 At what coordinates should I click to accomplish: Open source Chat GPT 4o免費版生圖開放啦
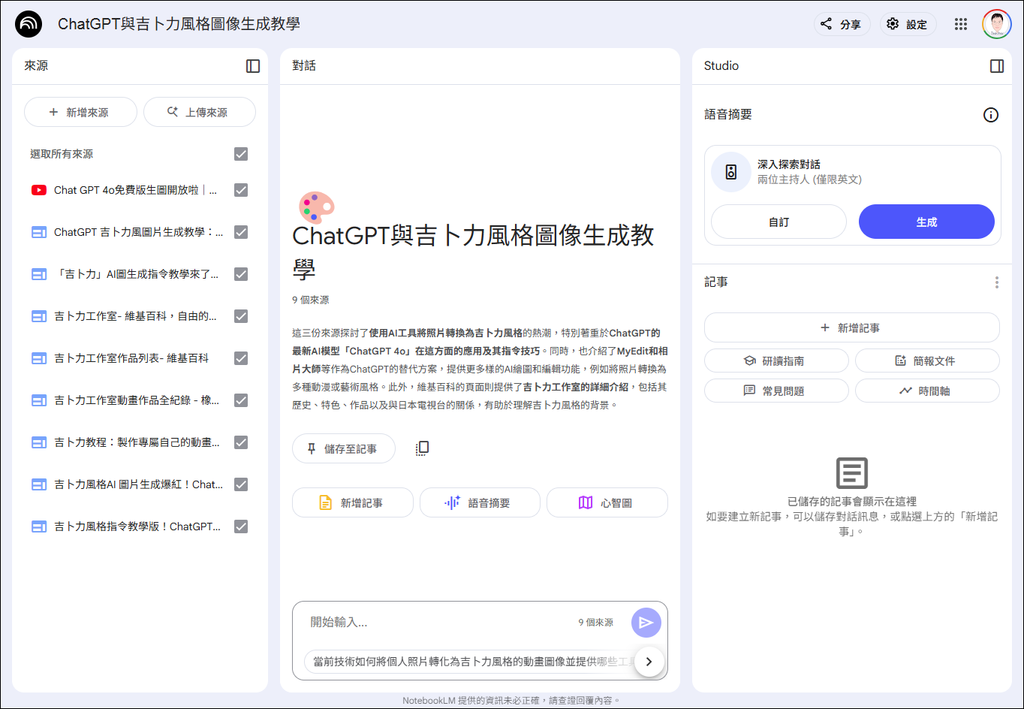pyautogui.click(x=135, y=190)
